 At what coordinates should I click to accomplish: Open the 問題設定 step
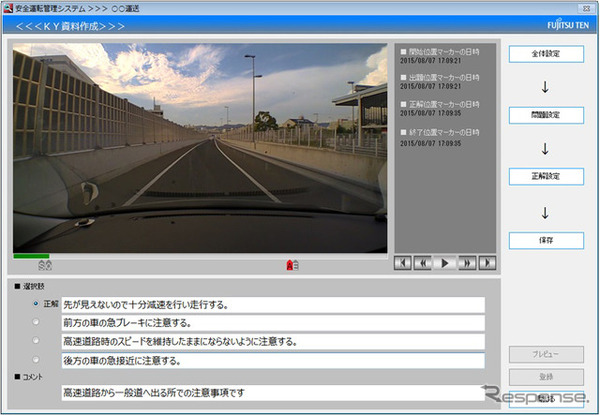(x=546, y=115)
